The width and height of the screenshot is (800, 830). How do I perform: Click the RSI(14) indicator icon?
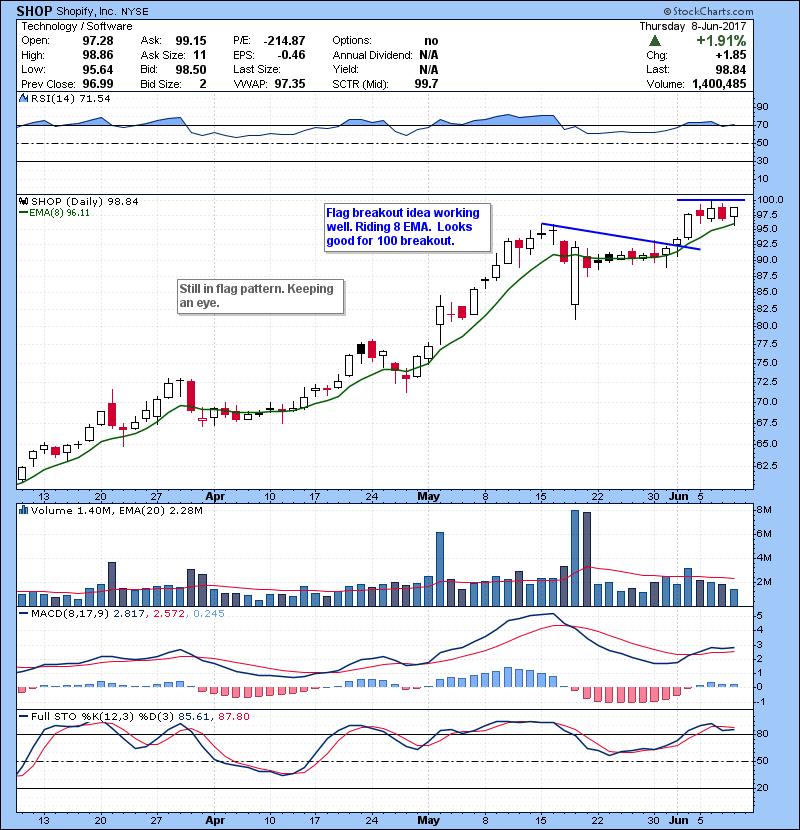pyautogui.click(x=23, y=98)
